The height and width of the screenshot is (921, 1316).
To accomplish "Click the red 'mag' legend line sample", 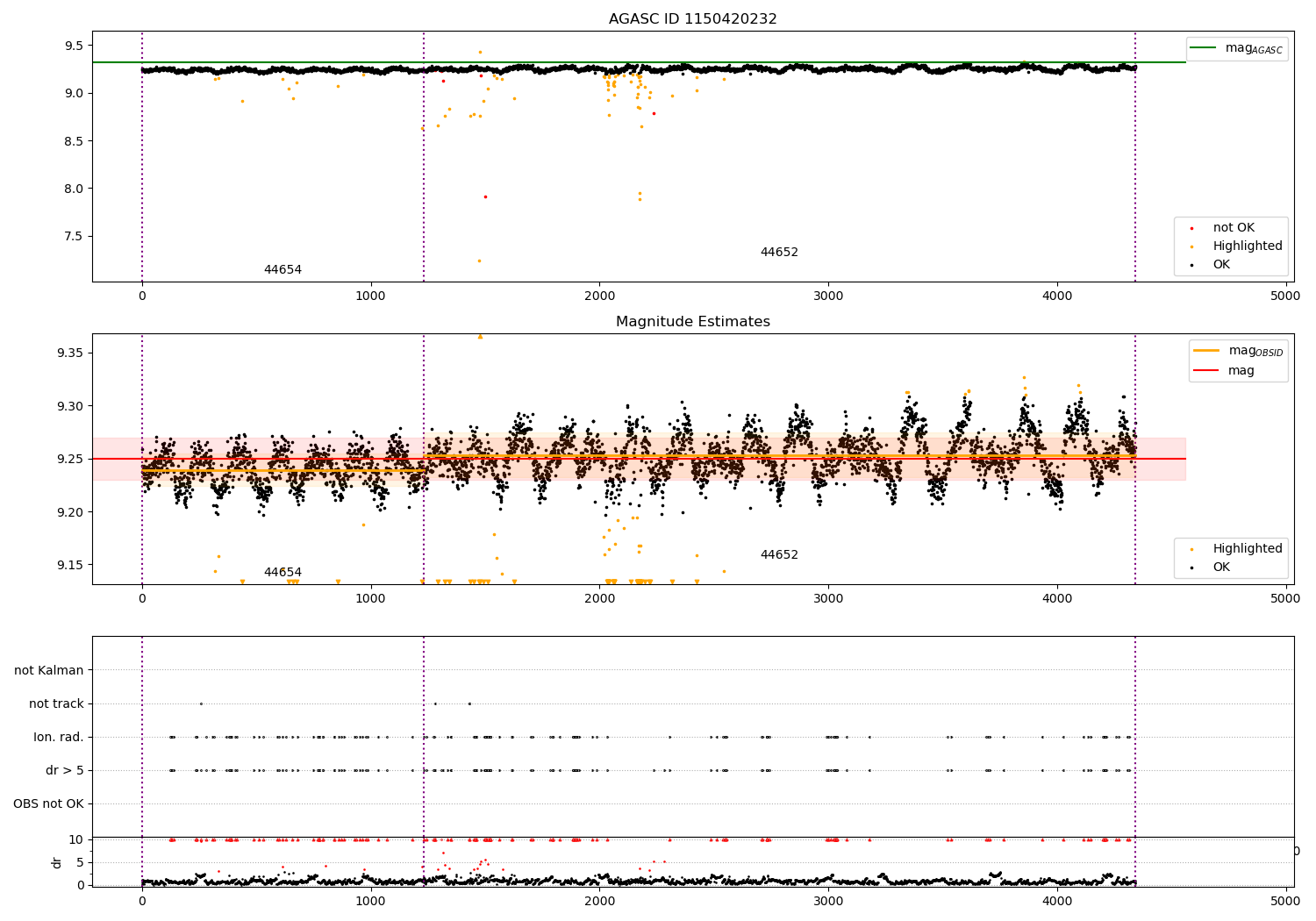I will click(1206, 370).
